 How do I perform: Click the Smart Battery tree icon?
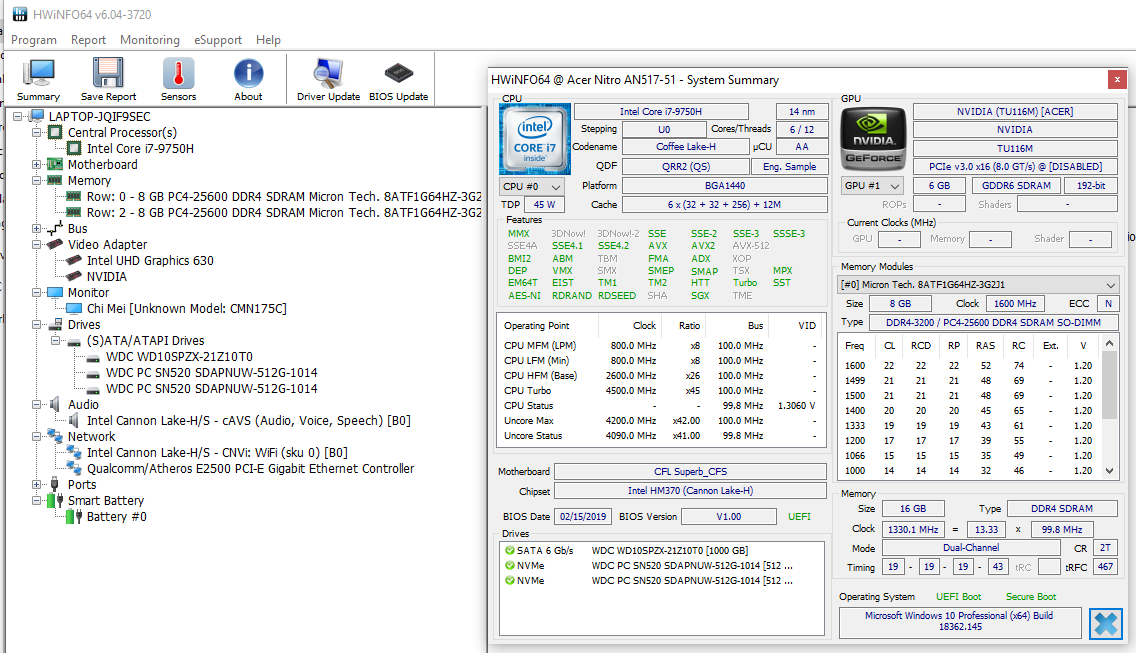55,500
